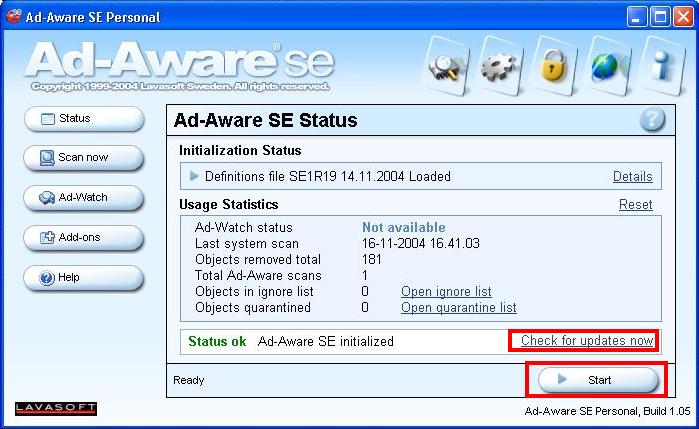
Task: Maximize the Ad-Aware window
Action: (660, 17)
